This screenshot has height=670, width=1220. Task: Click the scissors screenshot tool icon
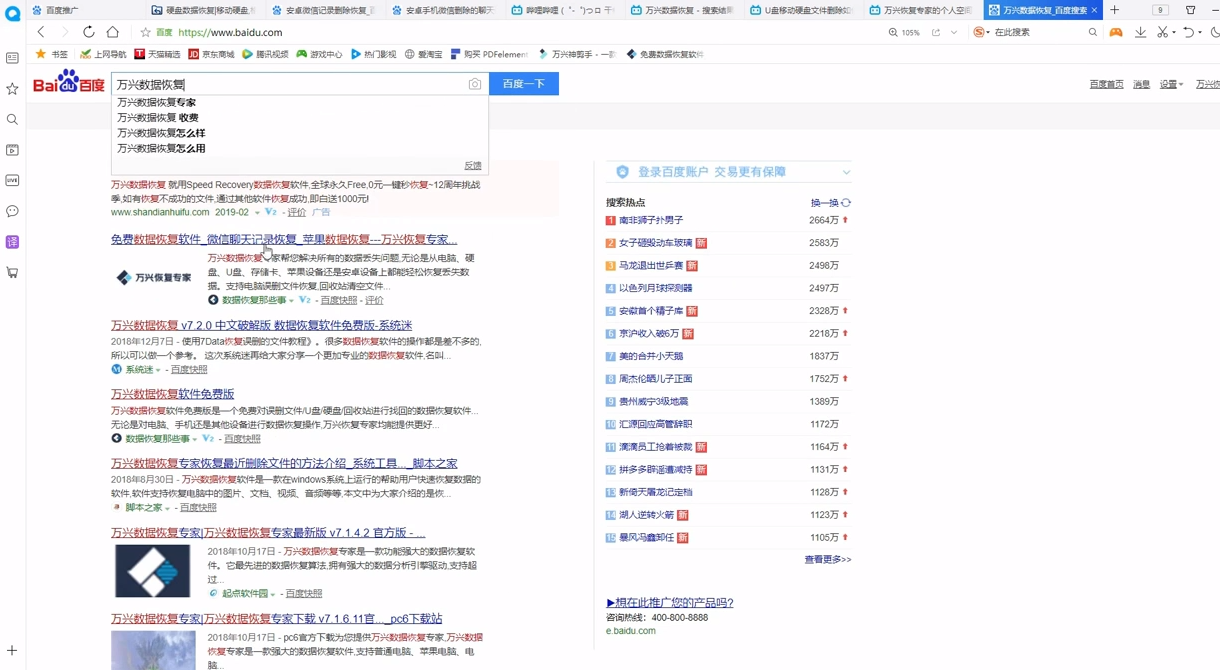(1162, 32)
